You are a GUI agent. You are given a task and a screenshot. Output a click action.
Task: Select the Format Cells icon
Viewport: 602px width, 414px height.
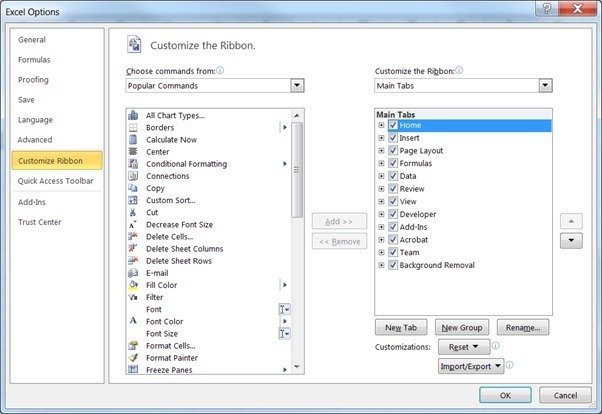point(133,346)
